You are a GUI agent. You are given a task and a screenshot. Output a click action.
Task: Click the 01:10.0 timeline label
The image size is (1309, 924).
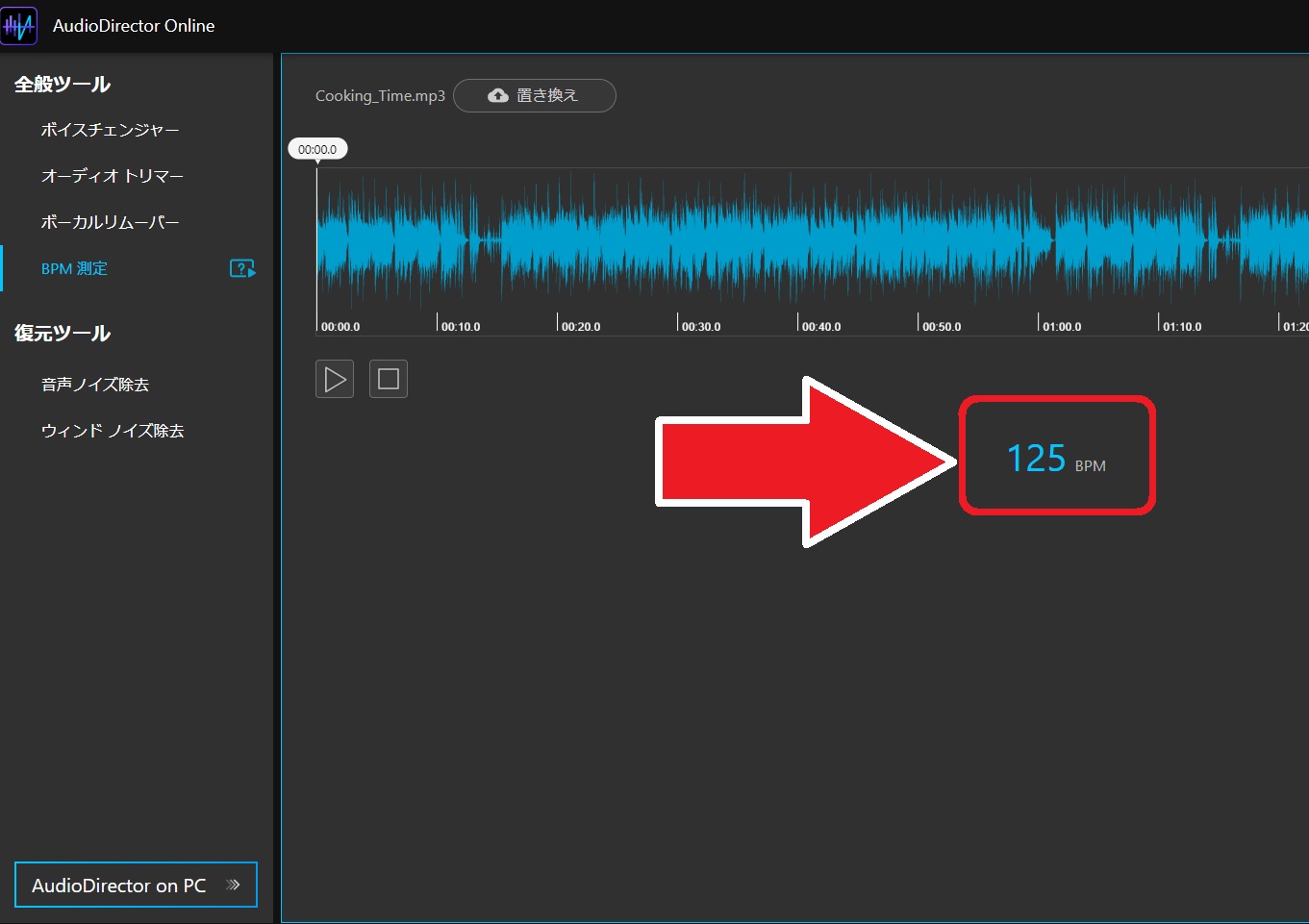(x=1182, y=327)
